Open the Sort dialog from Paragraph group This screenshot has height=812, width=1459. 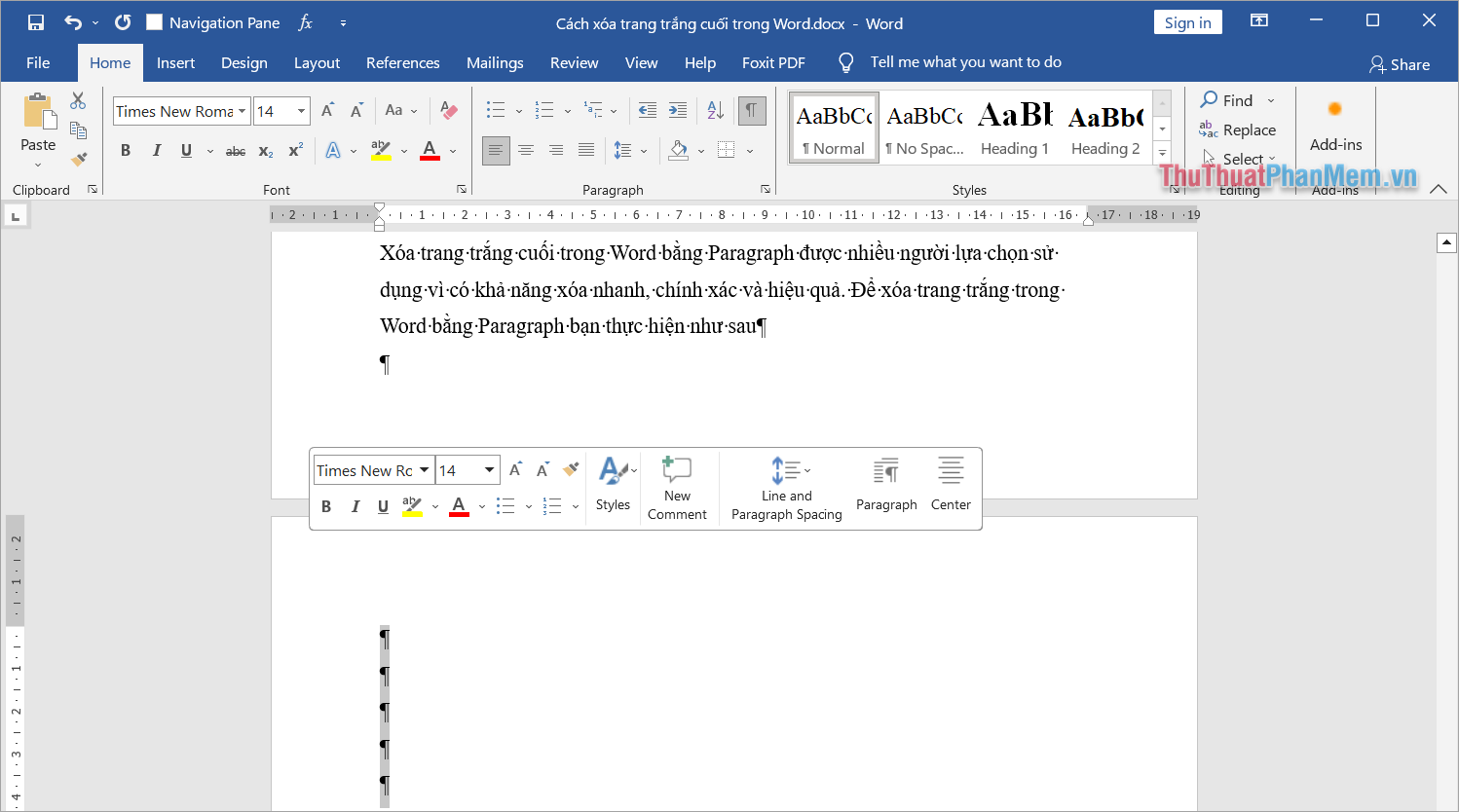point(715,111)
